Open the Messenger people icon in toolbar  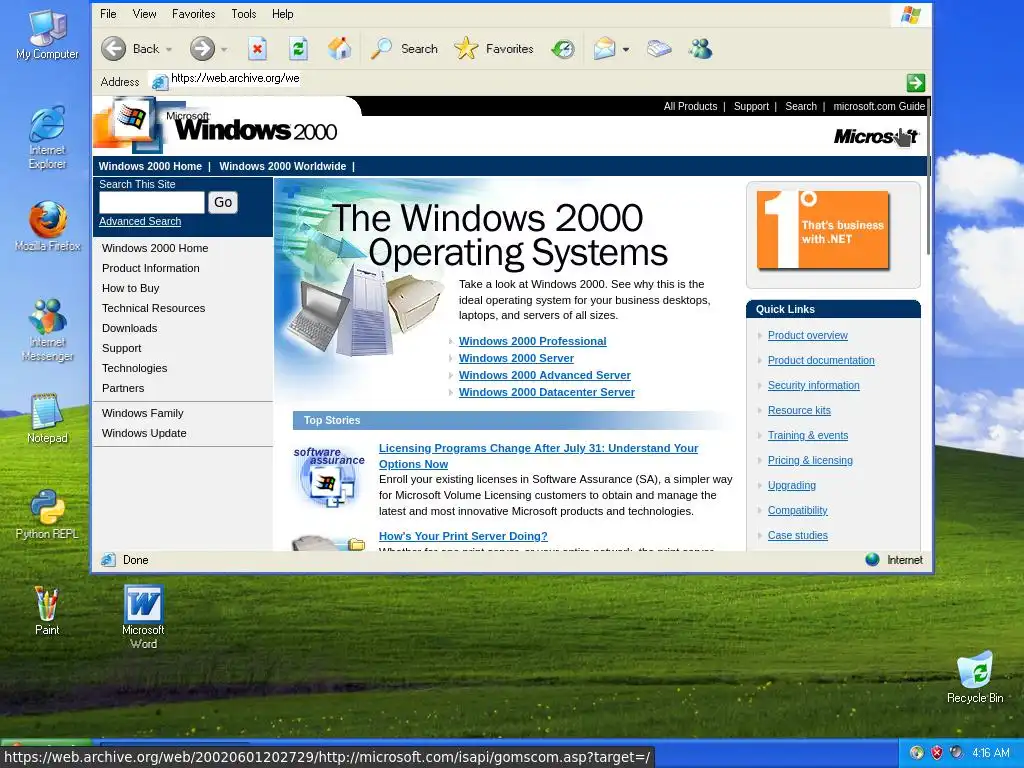700,49
